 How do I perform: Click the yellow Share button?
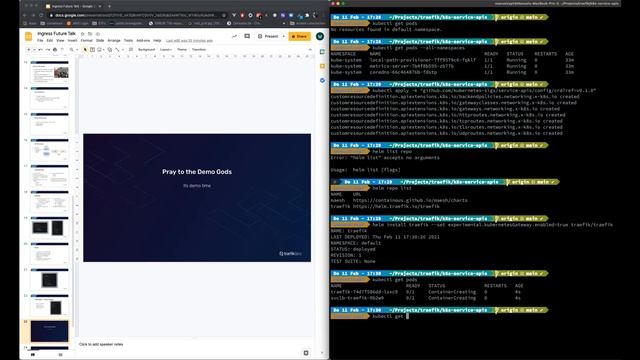(x=300, y=36)
